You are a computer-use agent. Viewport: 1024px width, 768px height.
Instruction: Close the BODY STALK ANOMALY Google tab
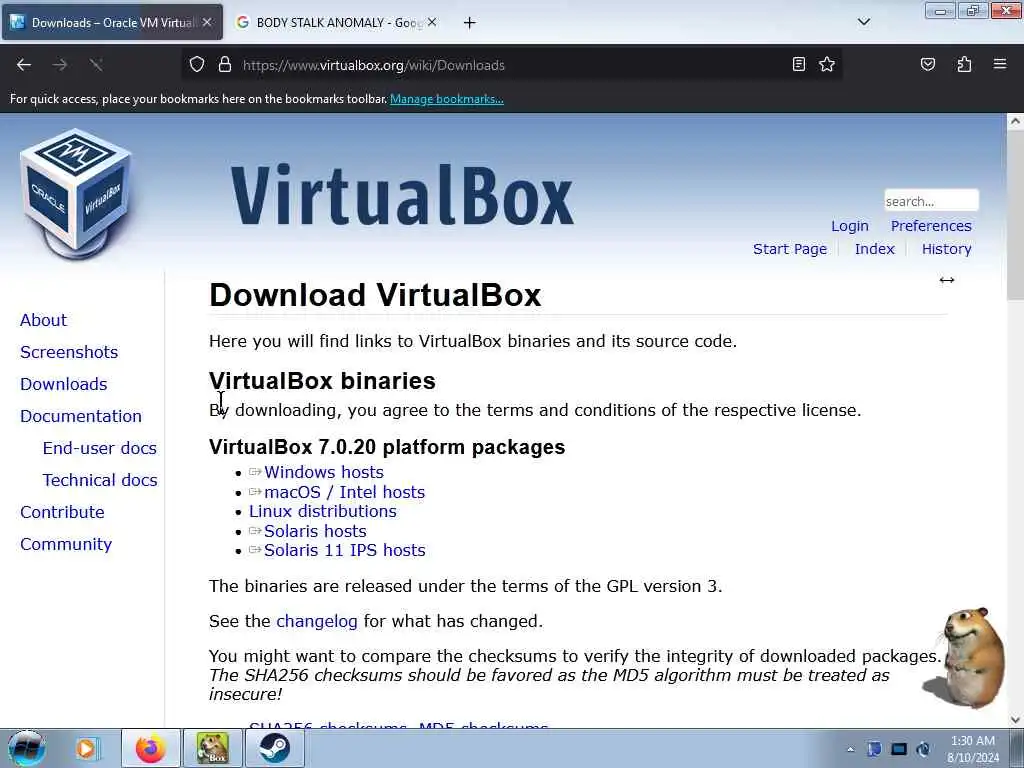click(x=432, y=22)
